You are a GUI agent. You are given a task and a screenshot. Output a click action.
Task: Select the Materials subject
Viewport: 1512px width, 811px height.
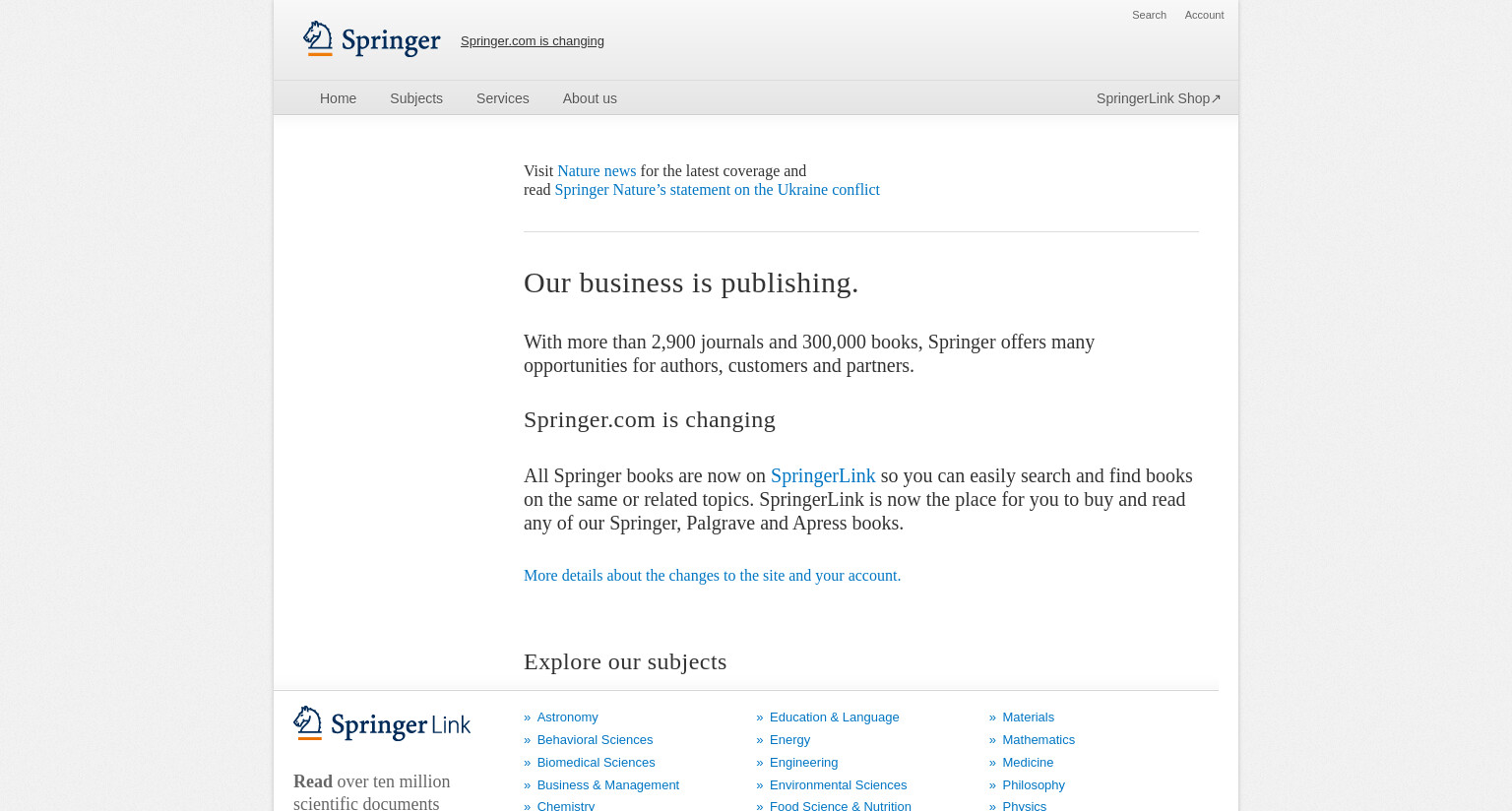pyautogui.click(x=1028, y=717)
